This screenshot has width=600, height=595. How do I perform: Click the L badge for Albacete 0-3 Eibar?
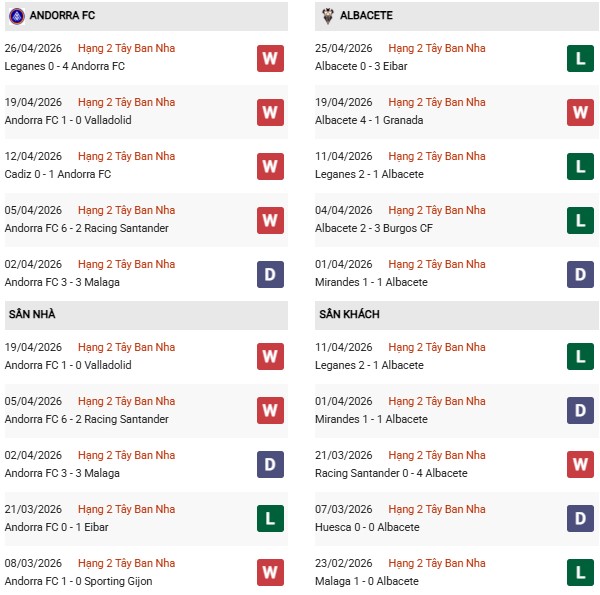pos(580,58)
